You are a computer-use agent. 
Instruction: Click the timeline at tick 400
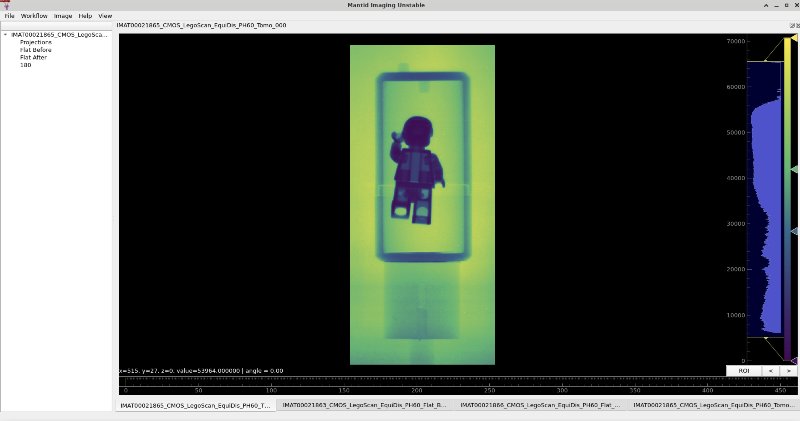[708, 390]
